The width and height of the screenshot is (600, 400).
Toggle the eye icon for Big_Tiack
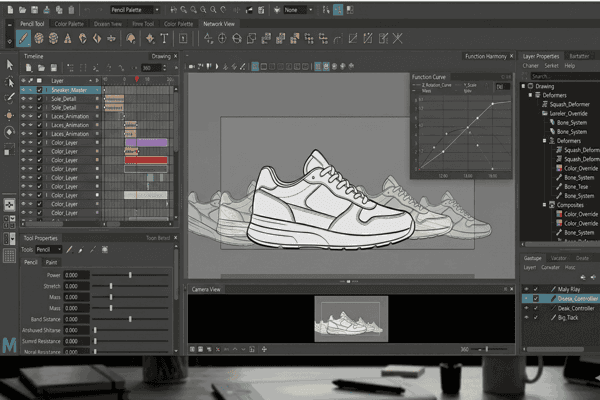(x=527, y=317)
